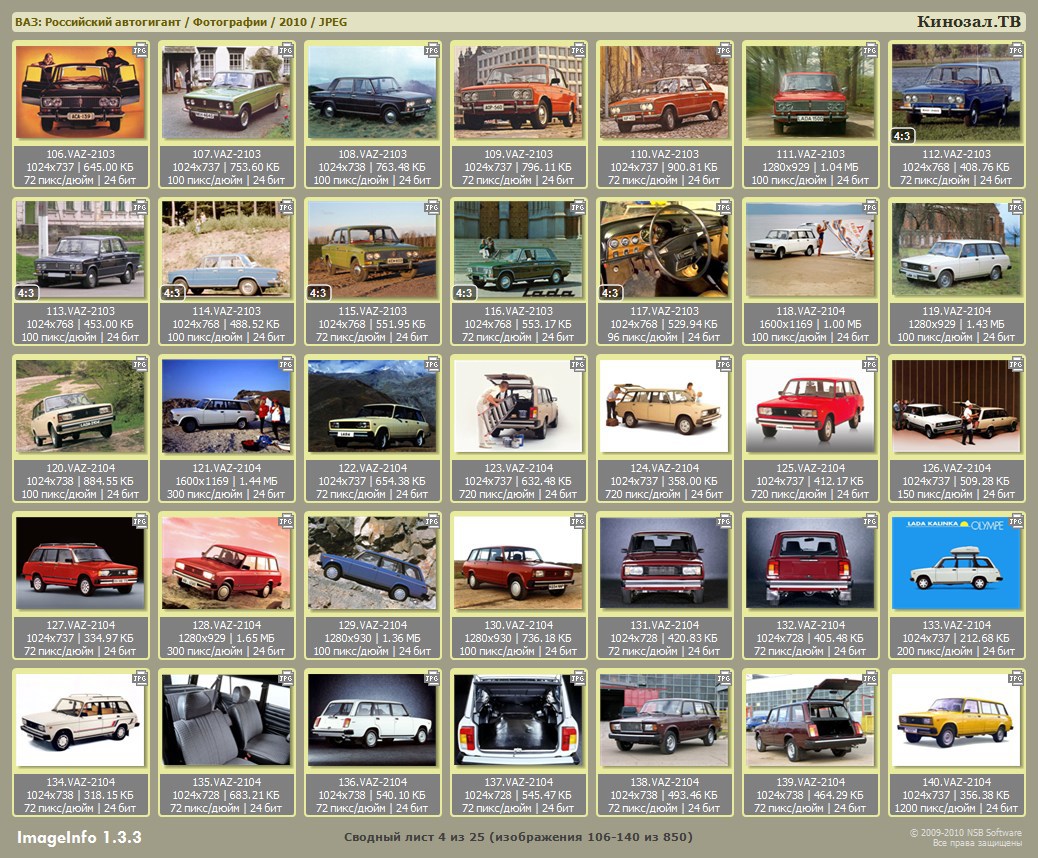
Task: Select the 118.VAZ-2104 file name caption
Action: point(810,311)
